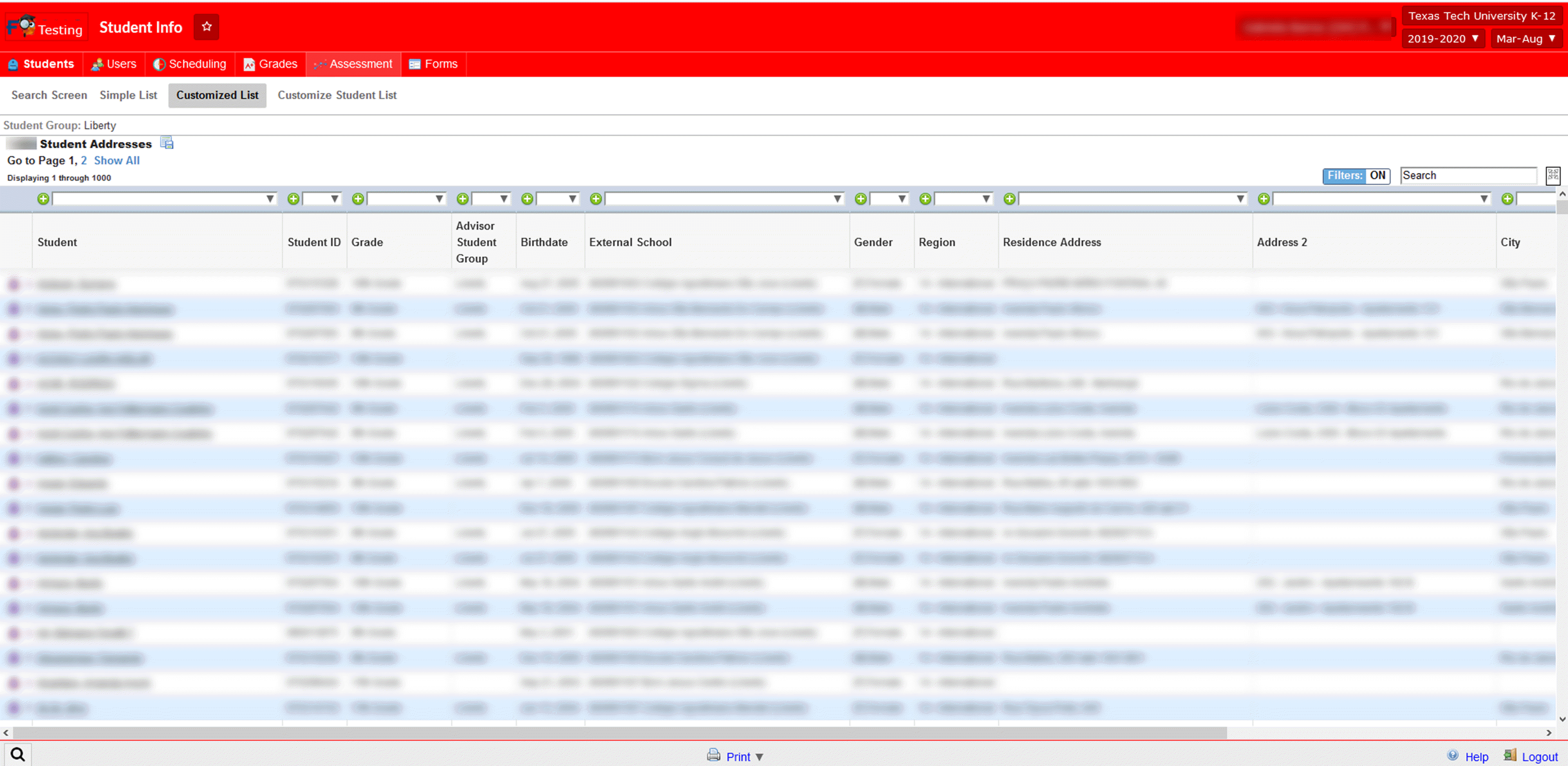This screenshot has height=766, width=1568.
Task: Click the grid icon right of Search box
Action: (1553, 175)
